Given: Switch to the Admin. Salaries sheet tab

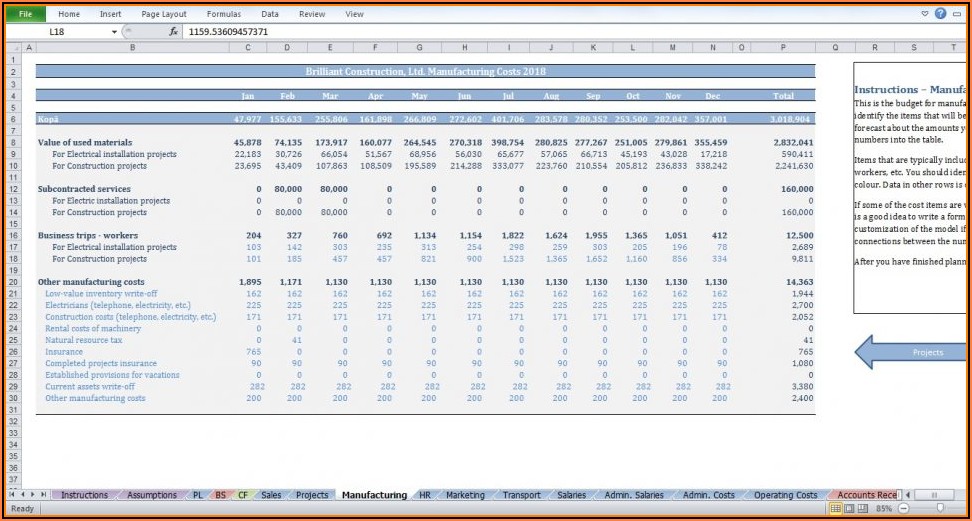Looking at the screenshot, I should pyautogui.click(x=634, y=495).
